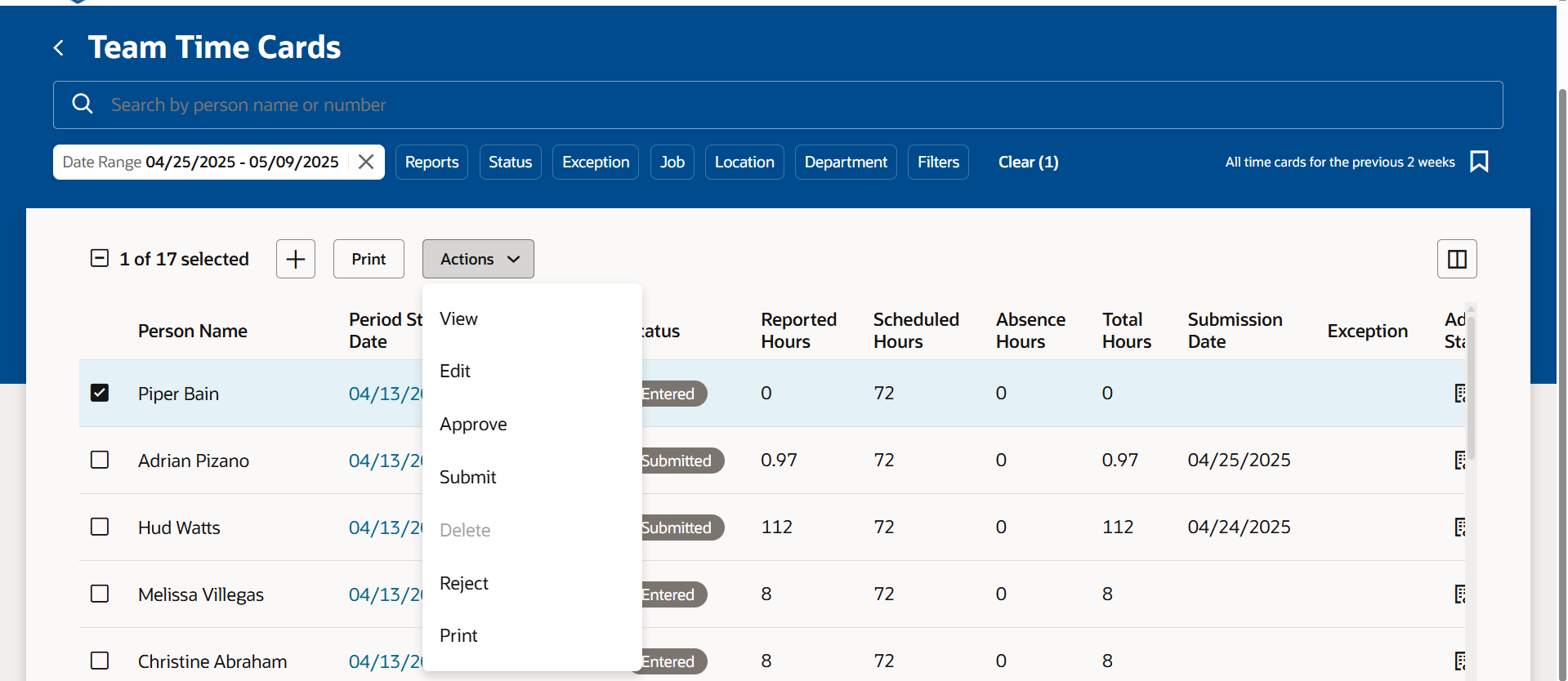Save the search with the bookmark icon
1568x681 pixels.
click(1479, 162)
